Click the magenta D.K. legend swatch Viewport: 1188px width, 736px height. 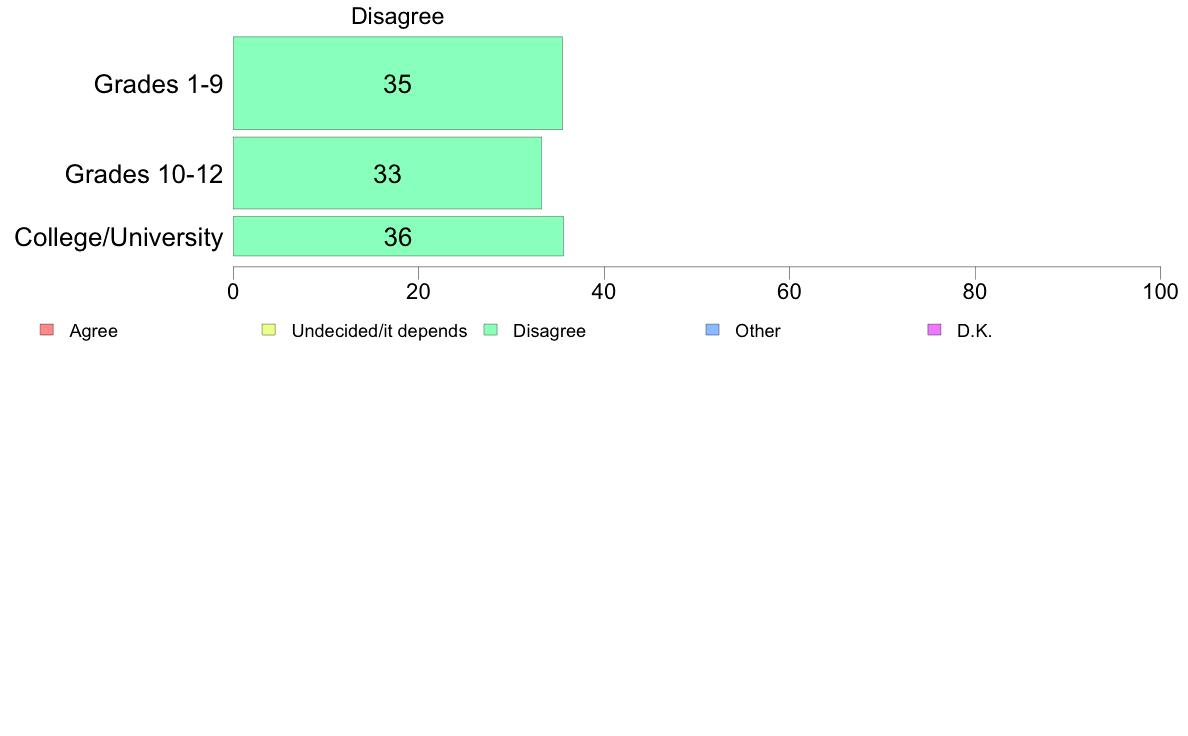(x=935, y=330)
